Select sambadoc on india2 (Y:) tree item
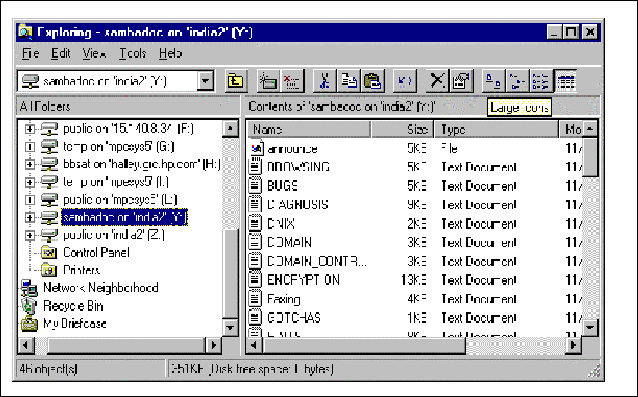The height and width of the screenshot is (397, 638). [x=125, y=218]
